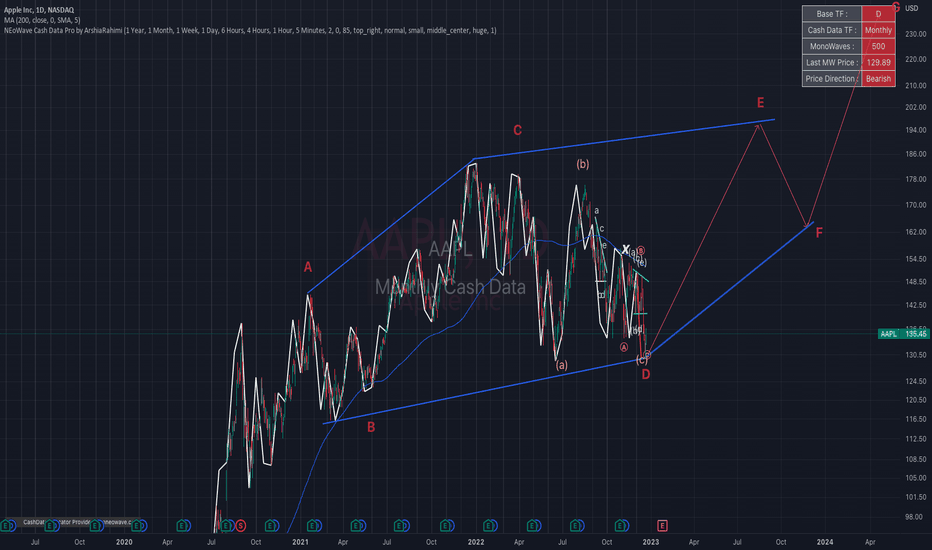Click the 'MonoWaves :' table cell

(832, 46)
